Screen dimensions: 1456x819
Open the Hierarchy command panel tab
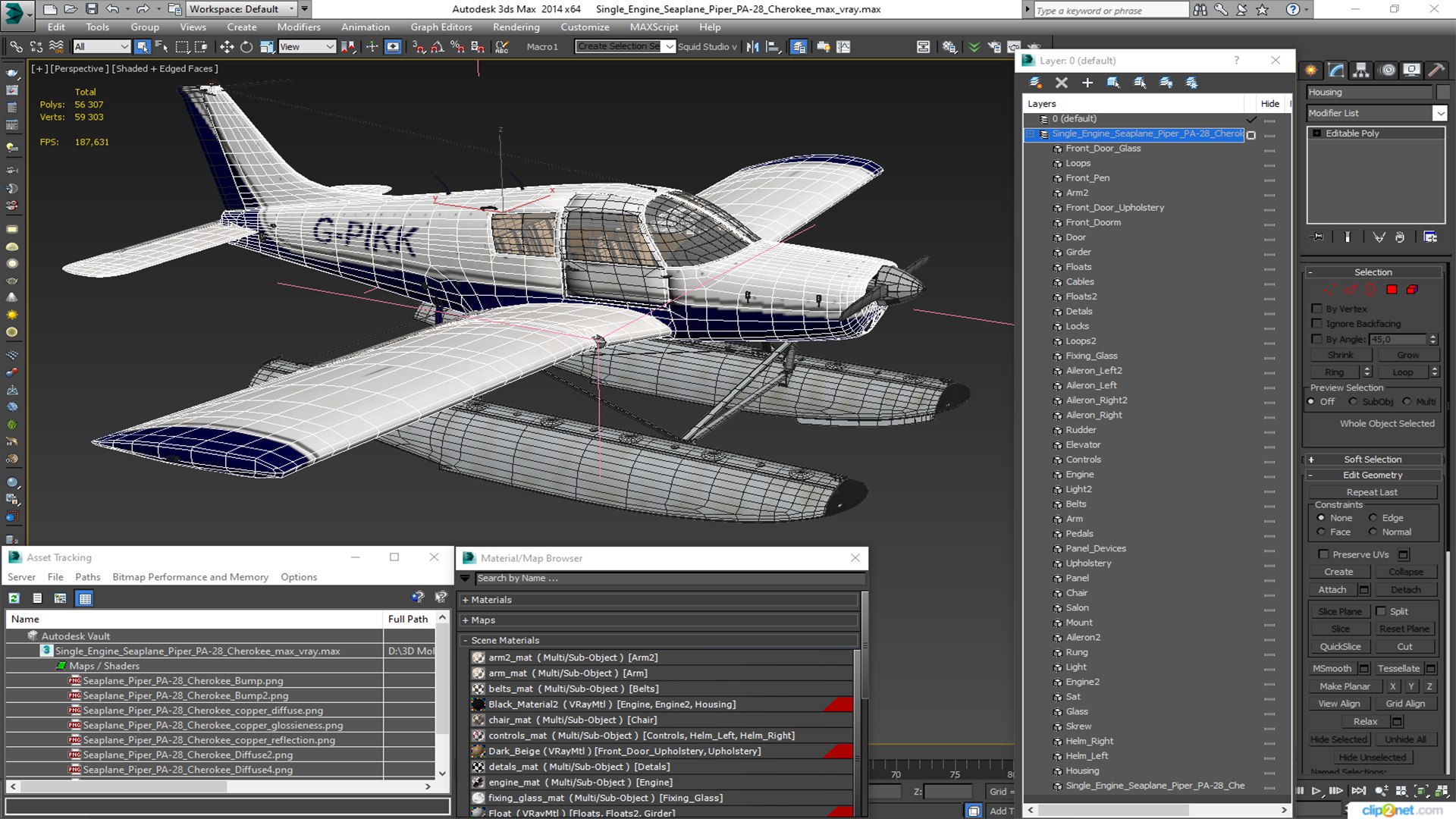(x=1361, y=71)
